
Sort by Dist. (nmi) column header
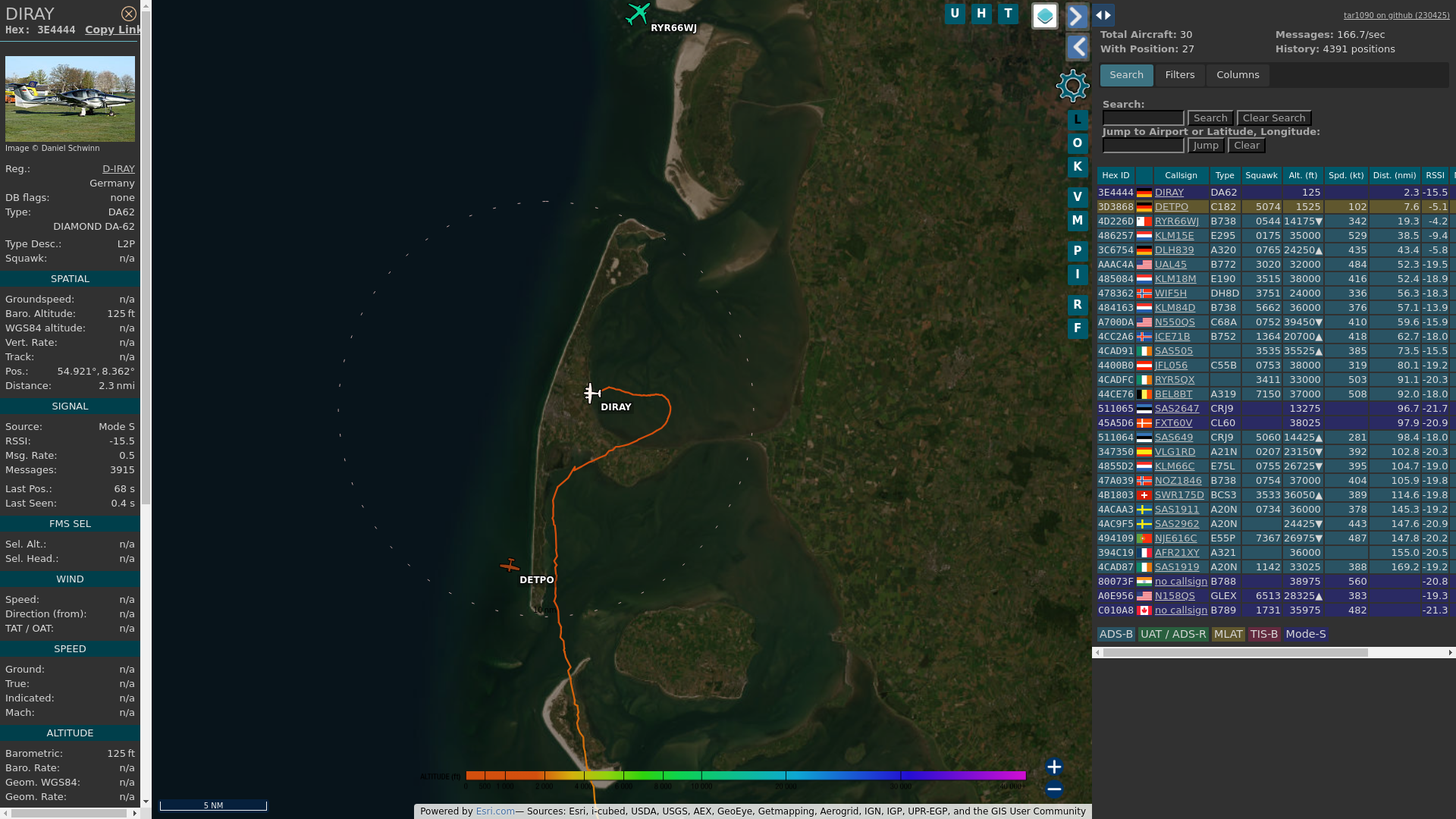pyautogui.click(x=1395, y=176)
